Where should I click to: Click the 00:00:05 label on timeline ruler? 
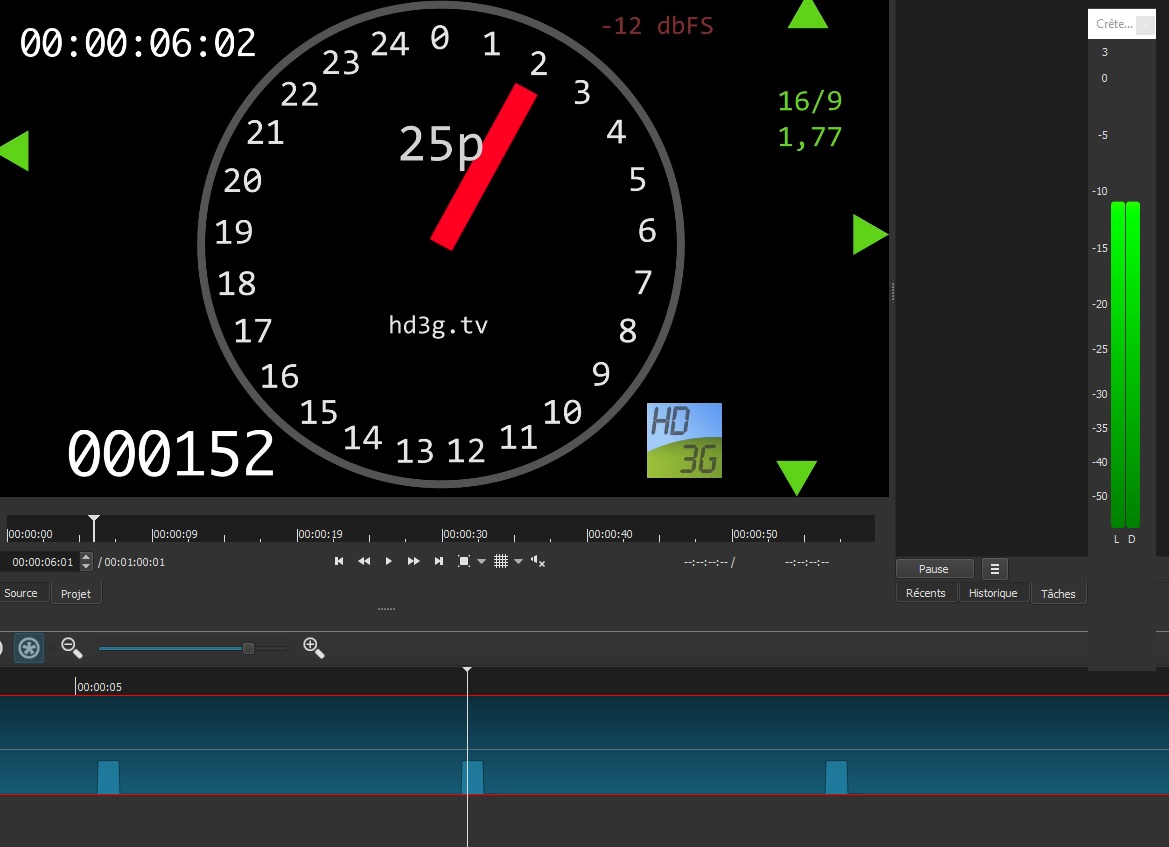(x=98, y=687)
